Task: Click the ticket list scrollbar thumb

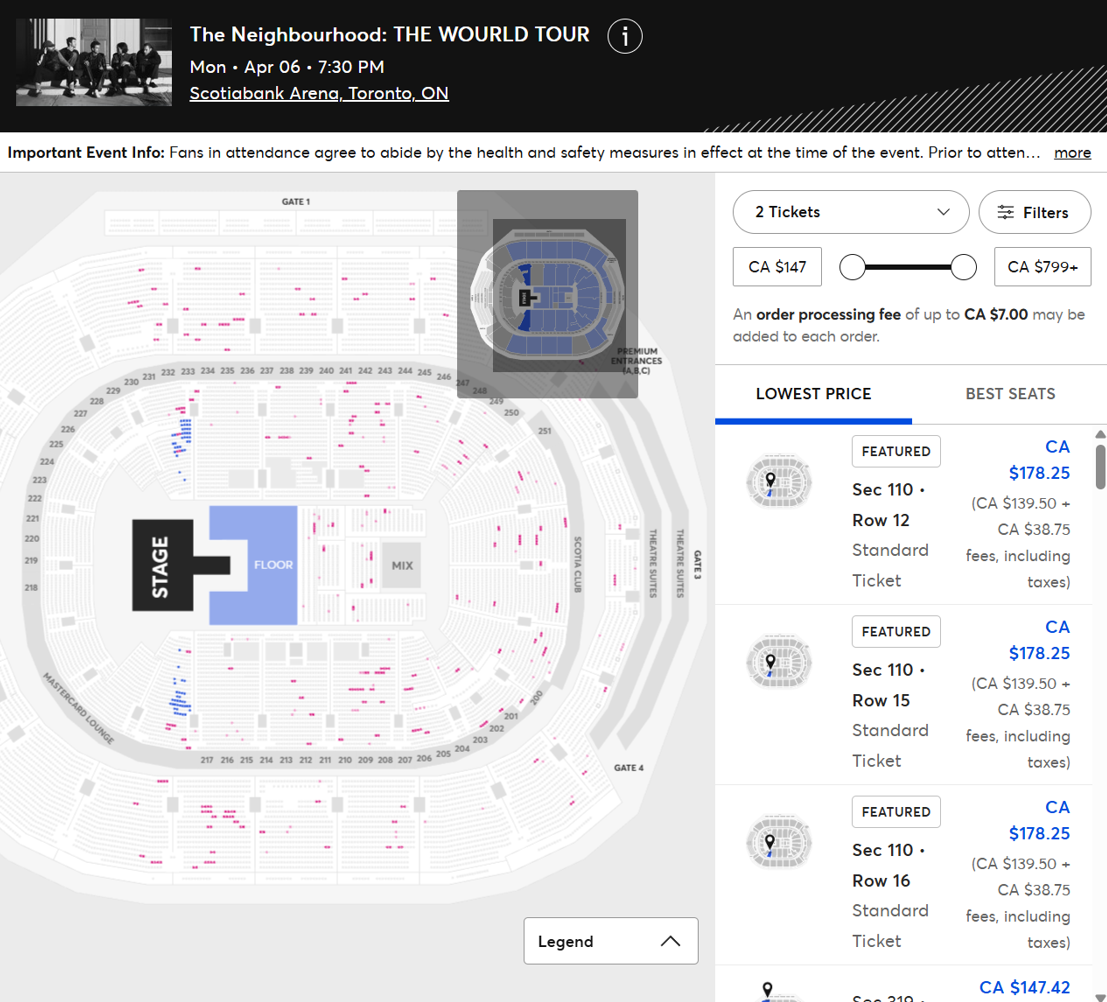Action: [1101, 466]
